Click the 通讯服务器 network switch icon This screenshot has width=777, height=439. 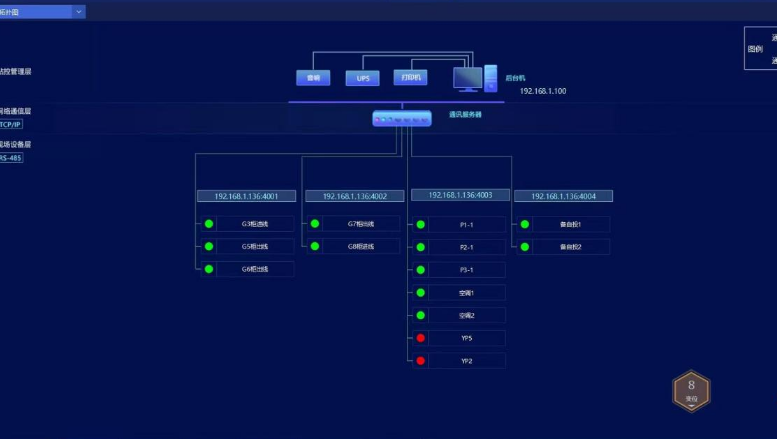point(402,118)
